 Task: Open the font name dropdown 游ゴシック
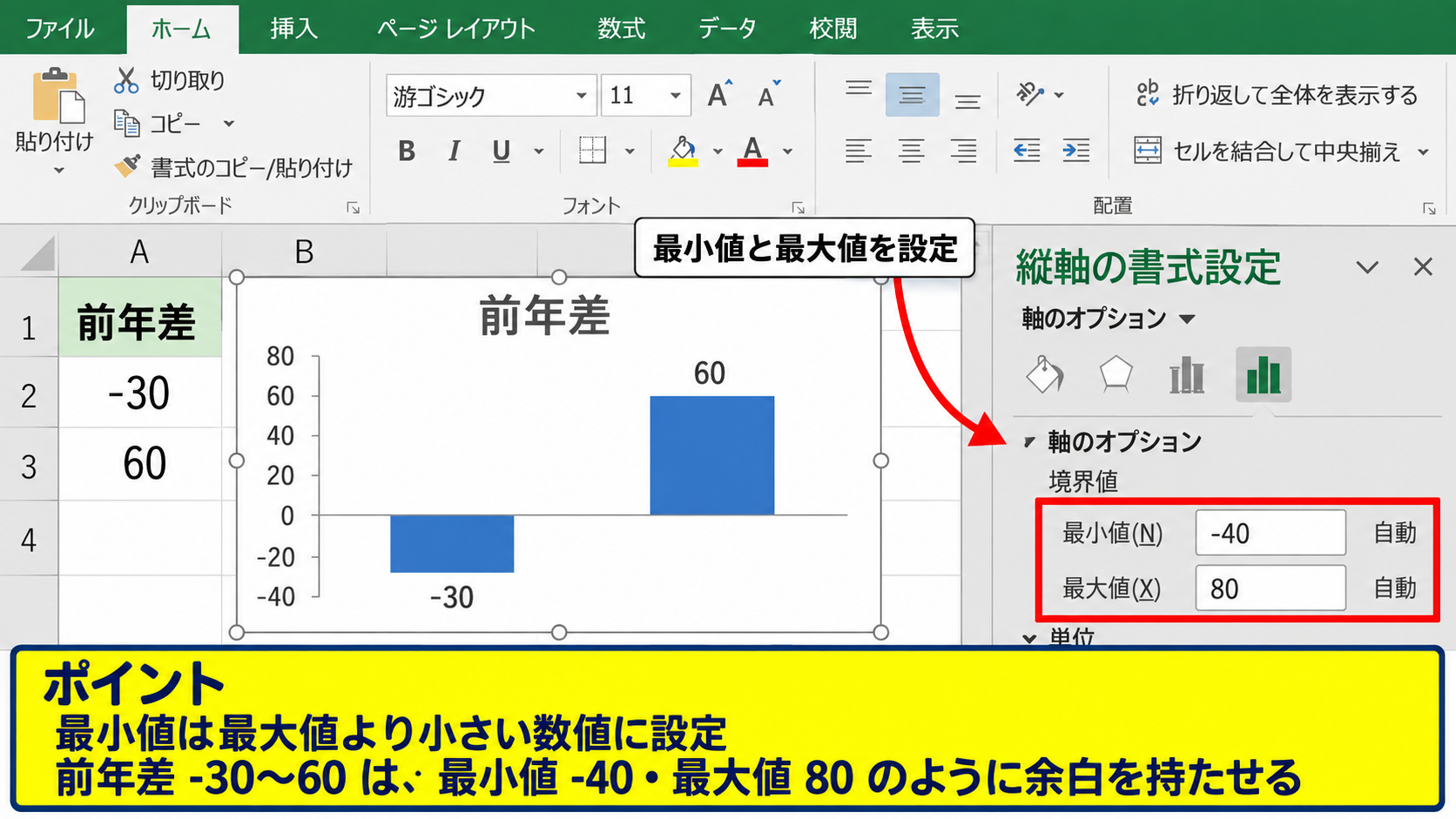pyautogui.click(x=581, y=96)
